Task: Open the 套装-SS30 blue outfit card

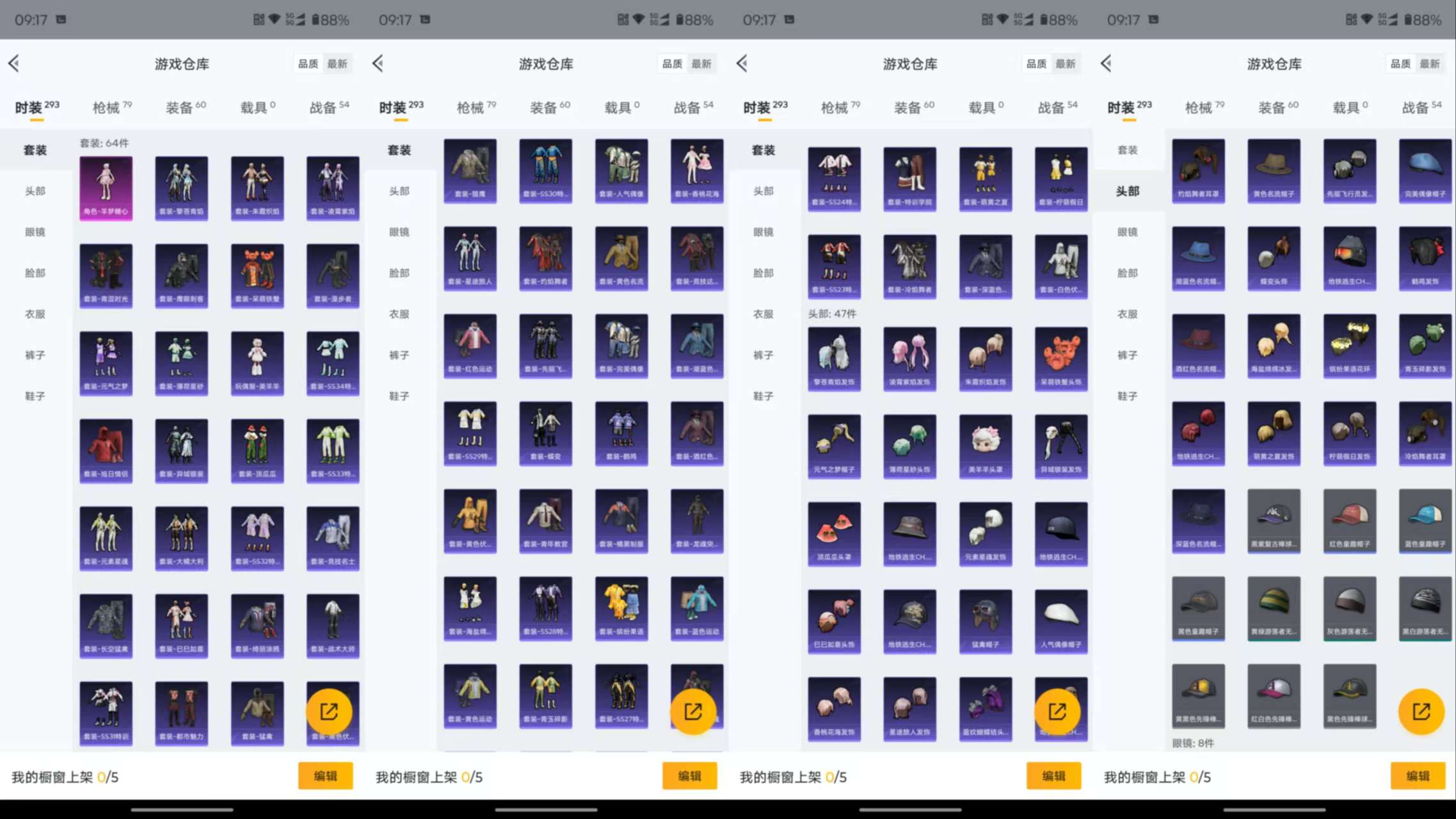Action: click(x=546, y=171)
